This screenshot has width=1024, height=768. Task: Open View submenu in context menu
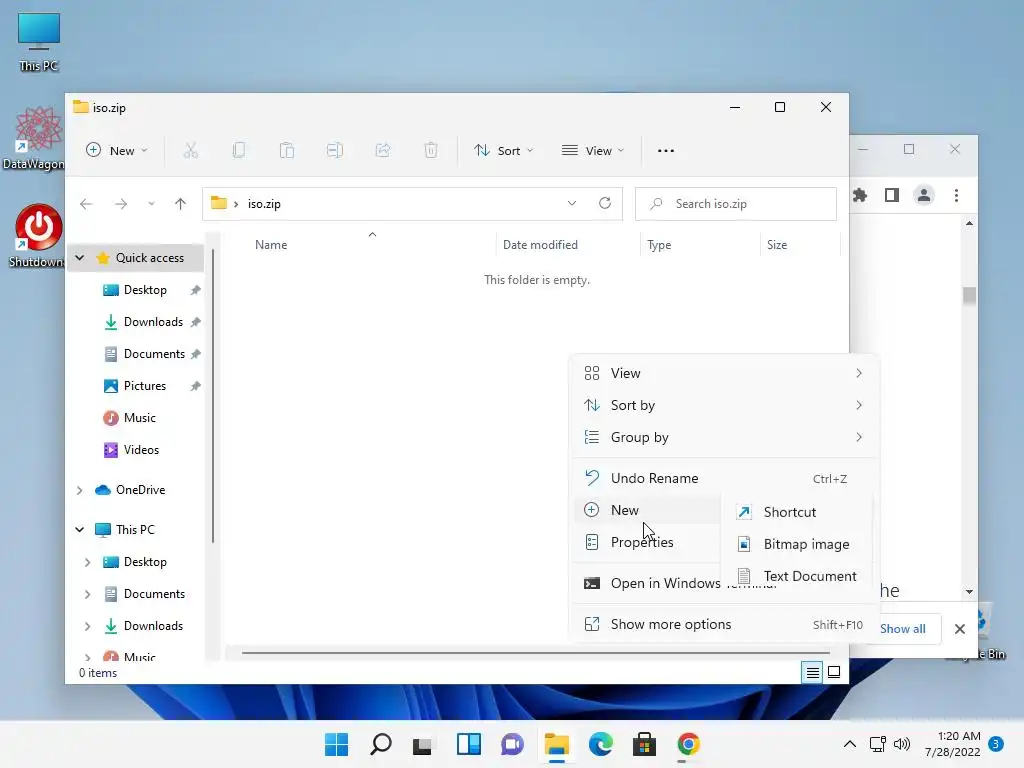[724, 373]
